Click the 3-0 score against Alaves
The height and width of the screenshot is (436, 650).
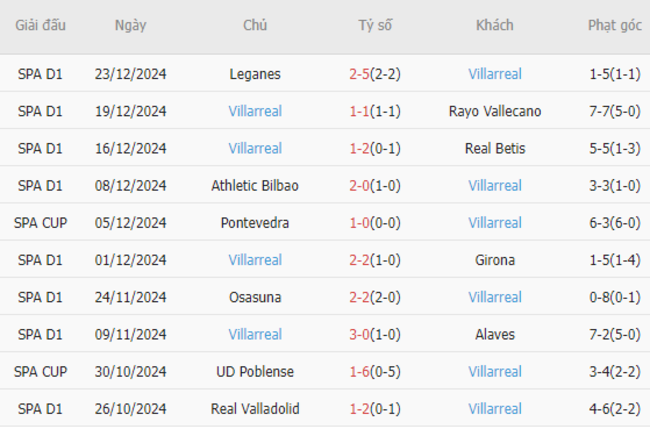pyautogui.click(x=359, y=334)
